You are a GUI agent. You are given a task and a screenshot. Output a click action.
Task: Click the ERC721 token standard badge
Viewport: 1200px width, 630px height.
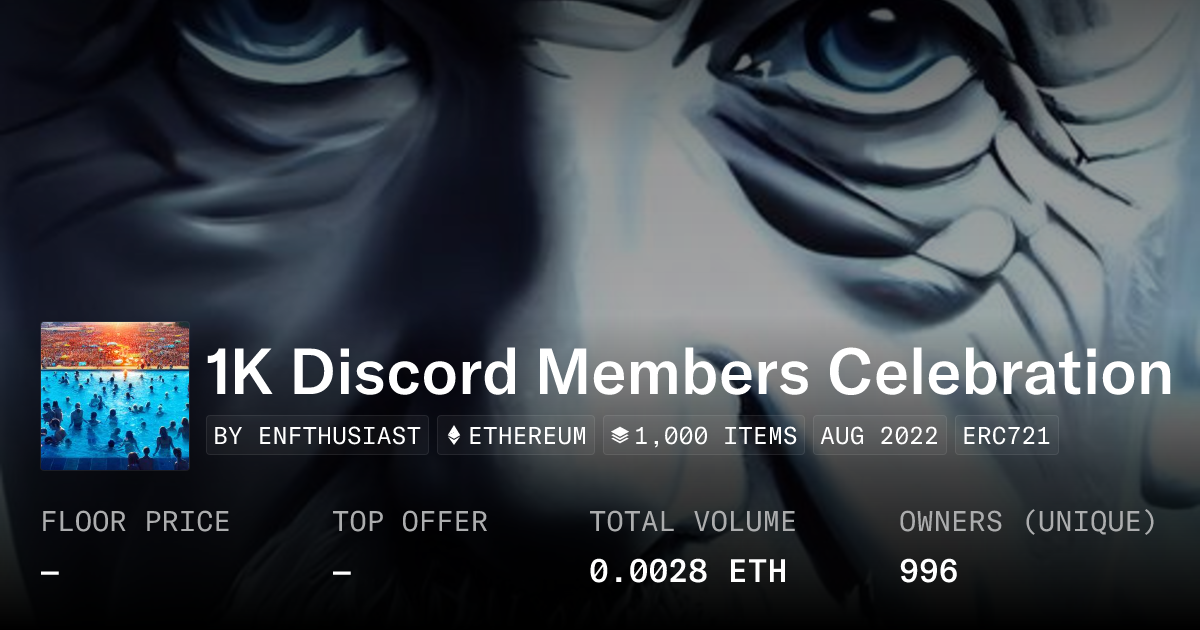[x=1006, y=436]
